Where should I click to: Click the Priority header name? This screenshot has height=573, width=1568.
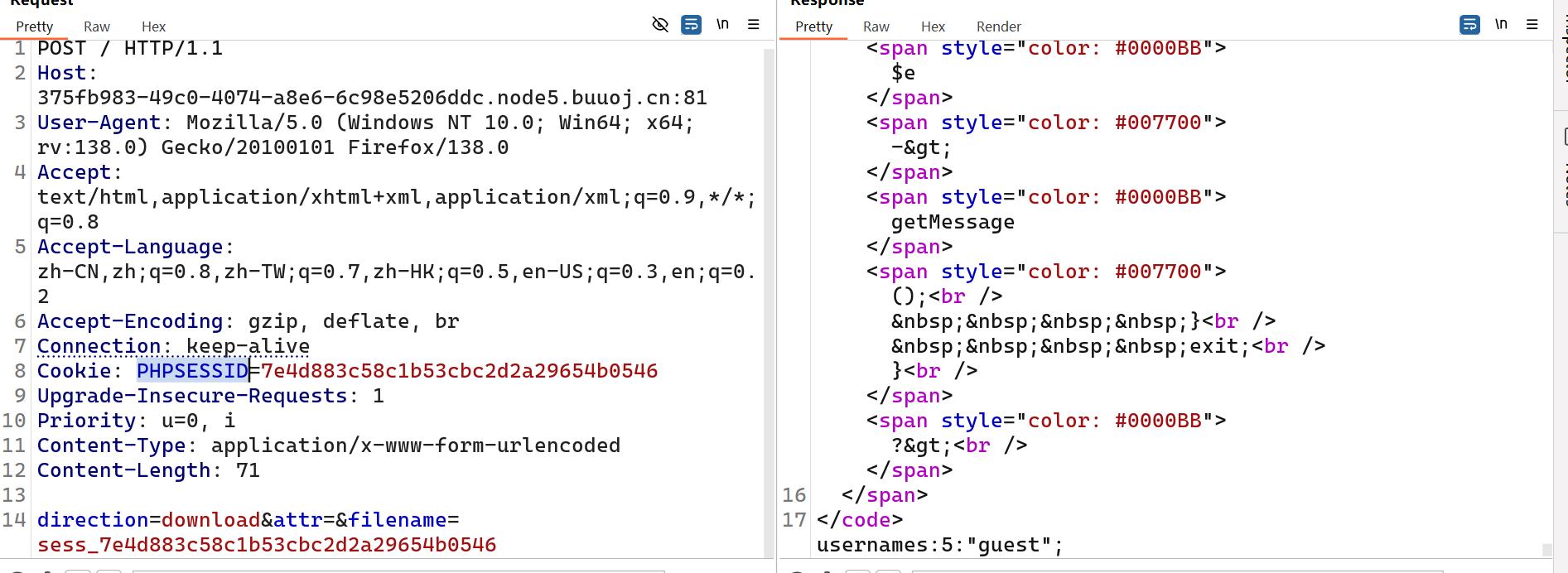pyautogui.click(x=86, y=421)
